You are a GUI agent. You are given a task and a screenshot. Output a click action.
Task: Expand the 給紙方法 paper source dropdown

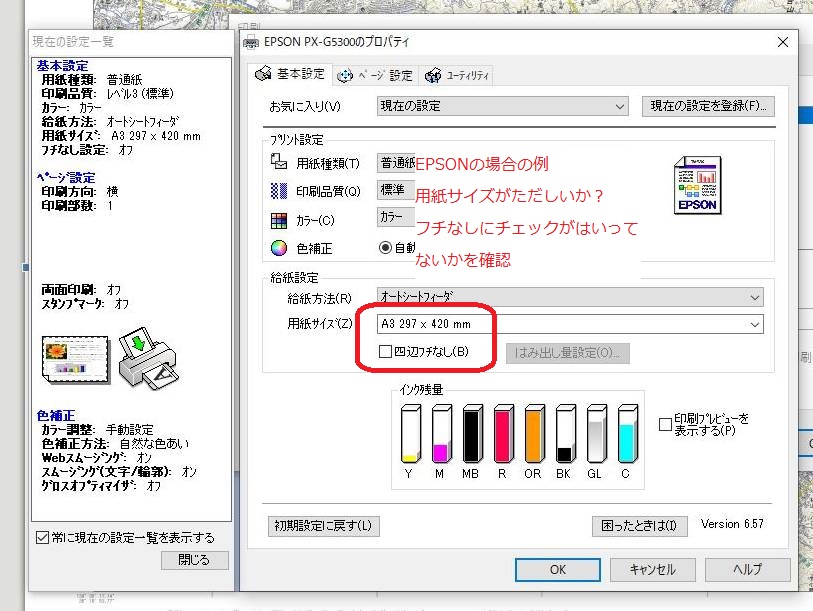[570, 297]
